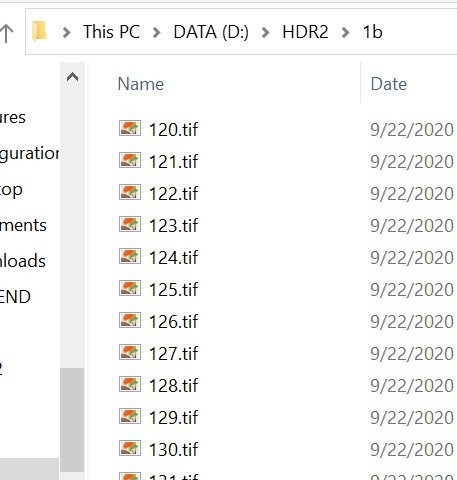The height and width of the screenshot is (480, 457).
Task: Click the folder icon in address bar
Action: click(39, 32)
